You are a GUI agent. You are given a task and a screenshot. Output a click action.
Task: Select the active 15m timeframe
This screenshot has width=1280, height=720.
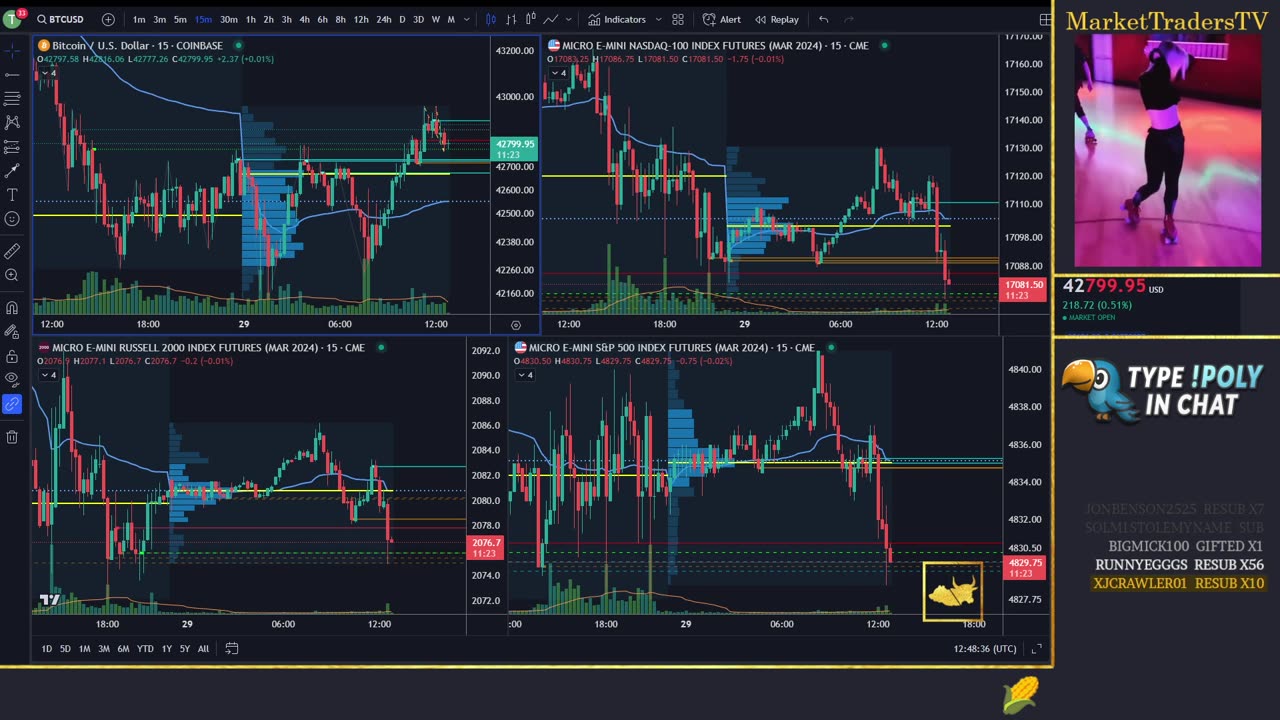pyautogui.click(x=203, y=19)
